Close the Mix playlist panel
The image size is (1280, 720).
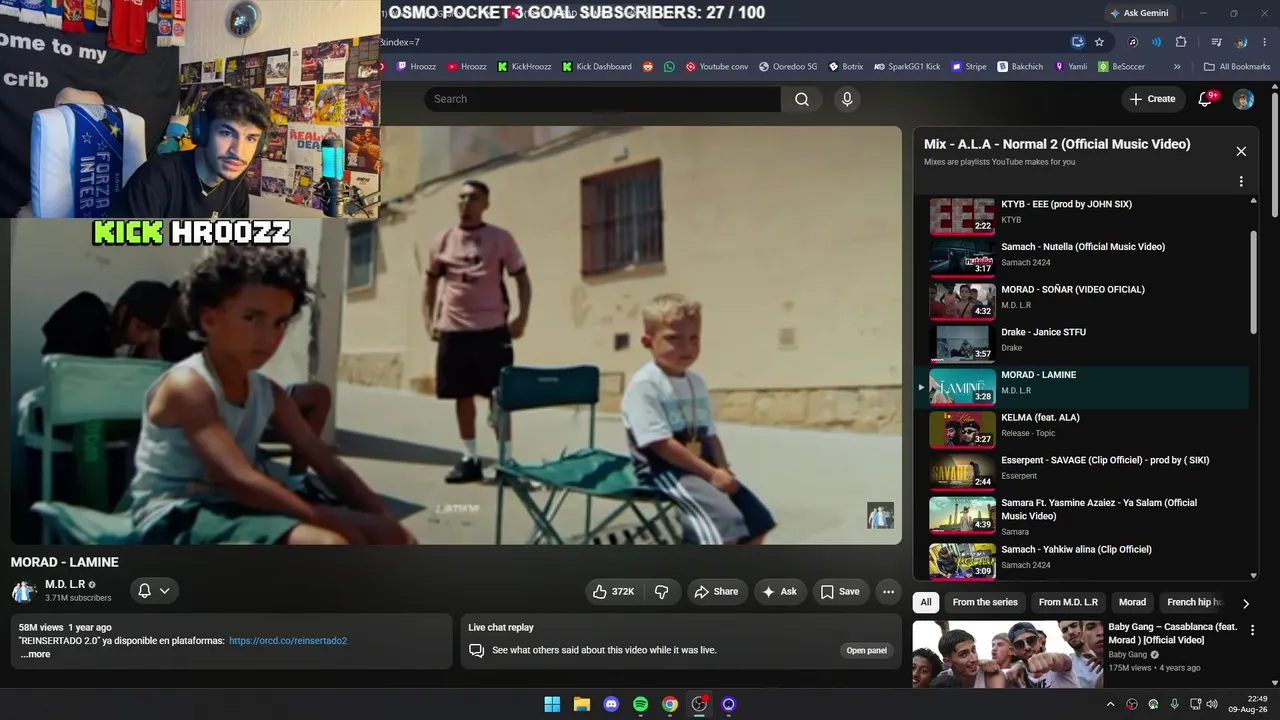(1241, 151)
